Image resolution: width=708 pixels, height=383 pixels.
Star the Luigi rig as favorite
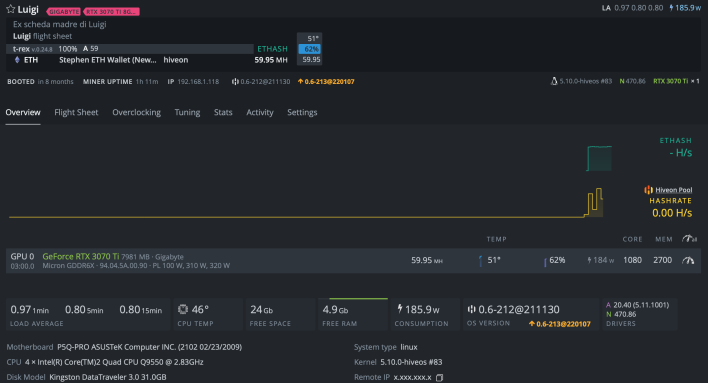(x=11, y=9)
